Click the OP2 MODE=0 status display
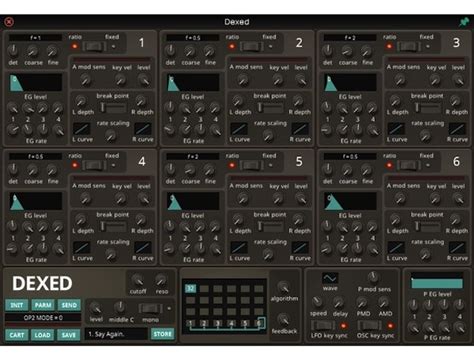The image size is (474, 361). click(43, 318)
